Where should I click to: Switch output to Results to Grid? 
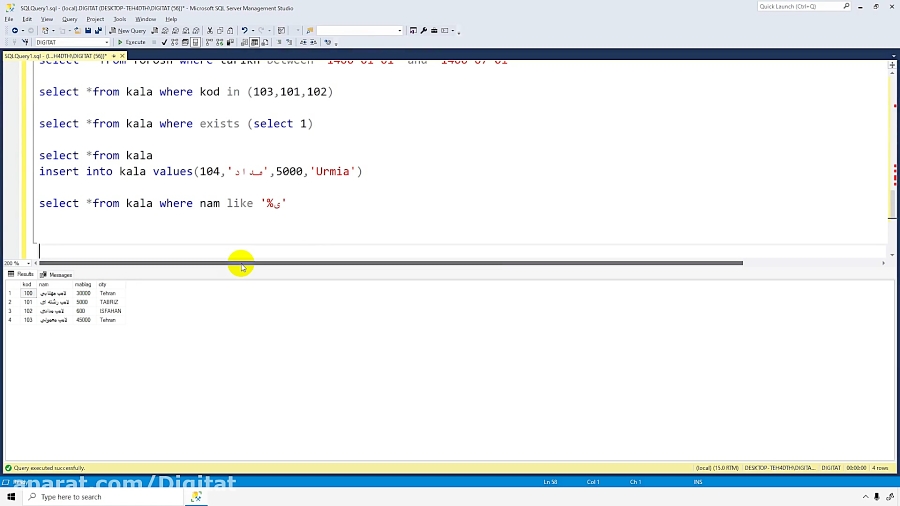[x=254, y=42]
